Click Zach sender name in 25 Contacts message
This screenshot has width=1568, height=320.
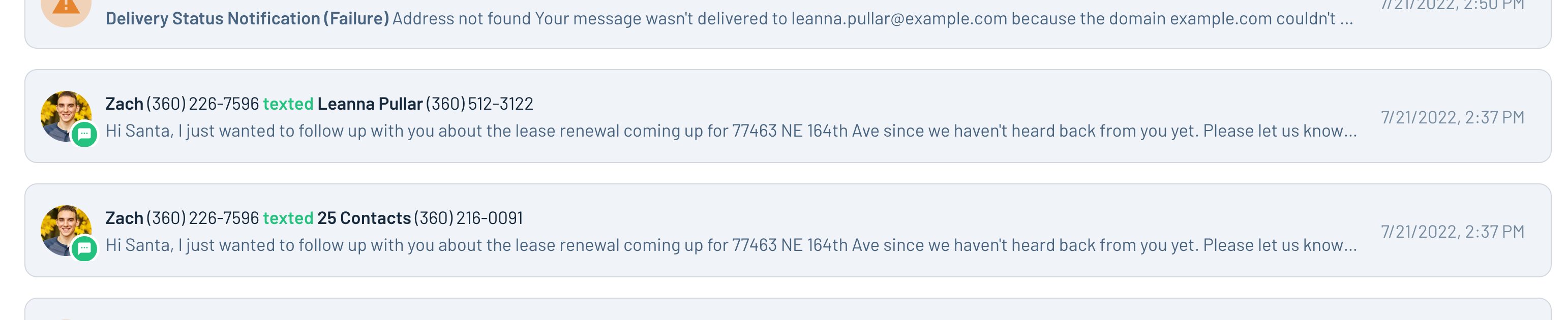pyautogui.click(x=124, y=218)
